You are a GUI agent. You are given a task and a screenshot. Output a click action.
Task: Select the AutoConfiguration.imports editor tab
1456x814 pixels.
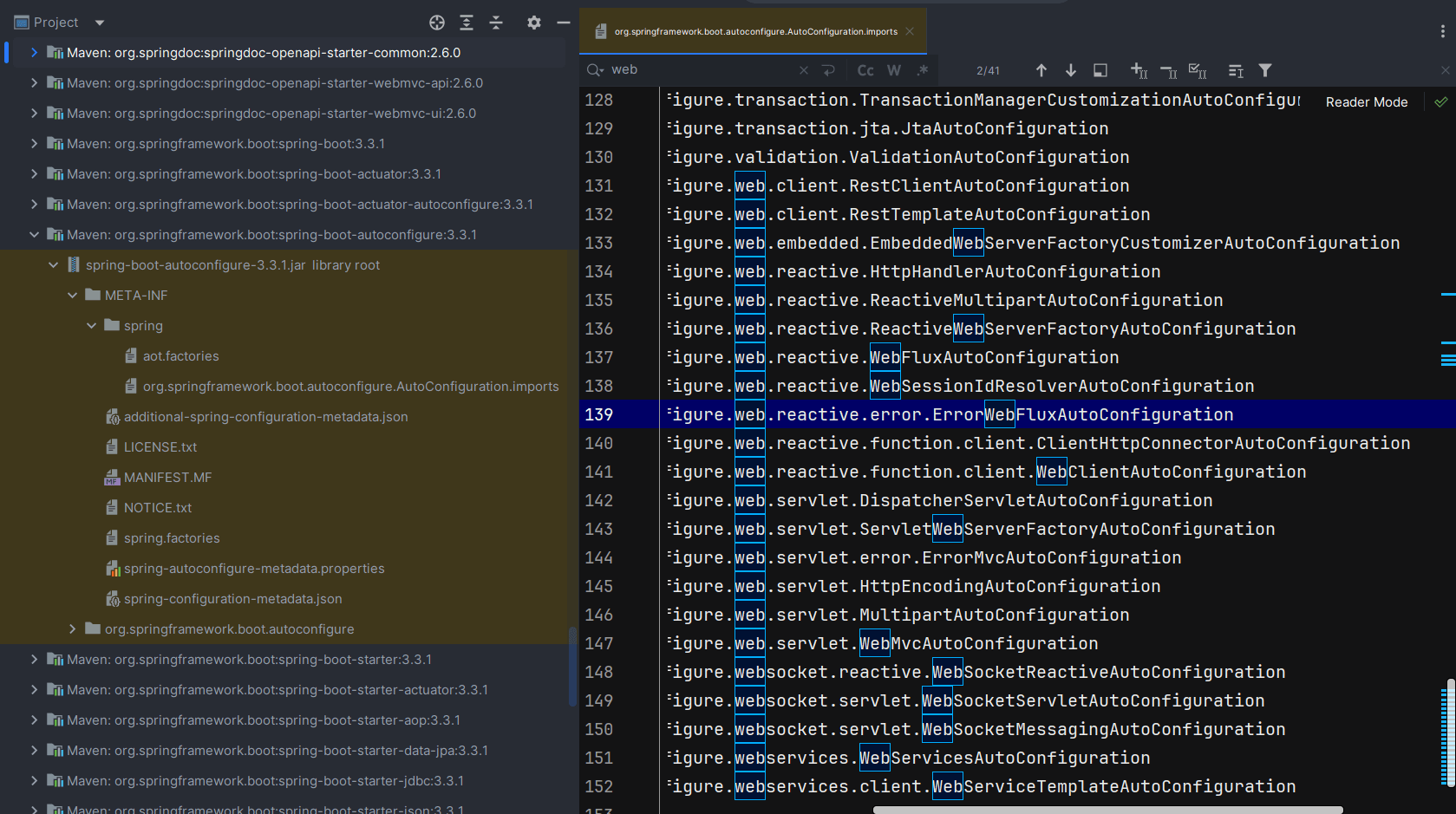755,31
